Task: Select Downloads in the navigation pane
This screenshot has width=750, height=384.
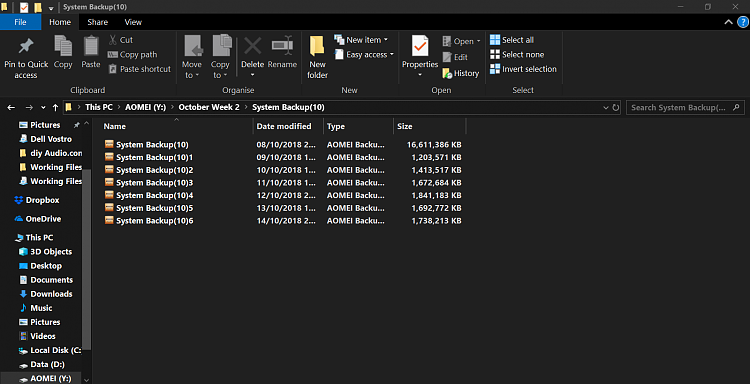Action: [45, 294]
